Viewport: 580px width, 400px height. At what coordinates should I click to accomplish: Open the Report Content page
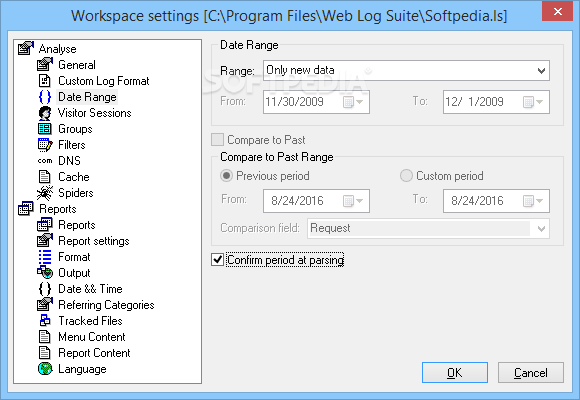94,353
